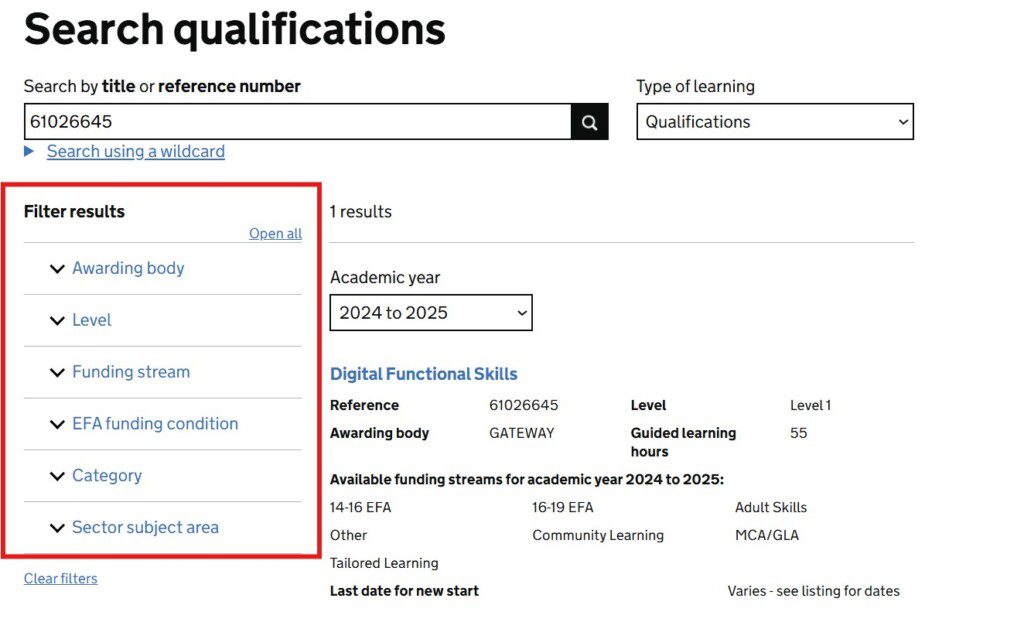Click the Clear filters link
Screen dimensions: 1024x629
60,578
